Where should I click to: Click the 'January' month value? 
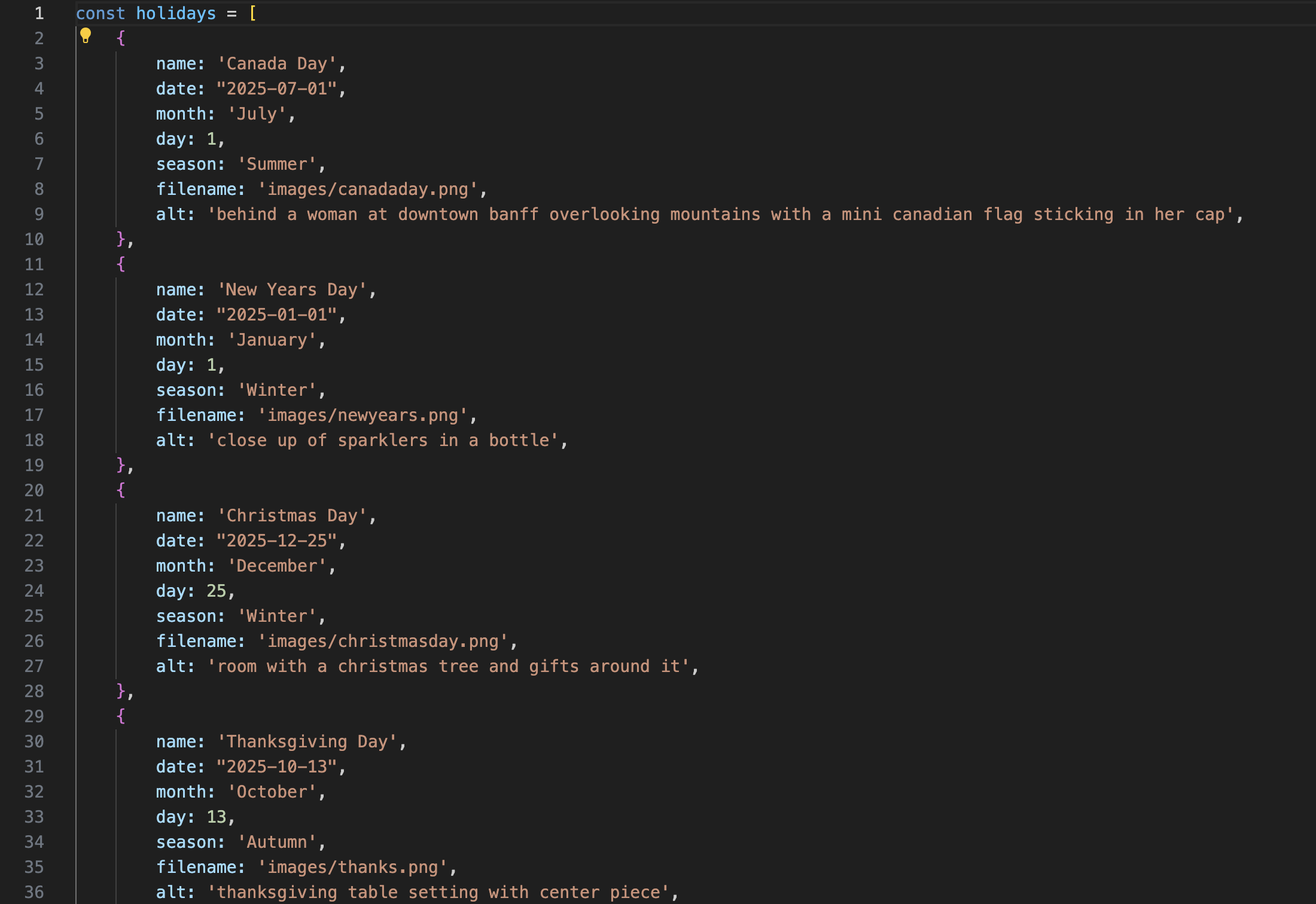click(x=272, y=340)
